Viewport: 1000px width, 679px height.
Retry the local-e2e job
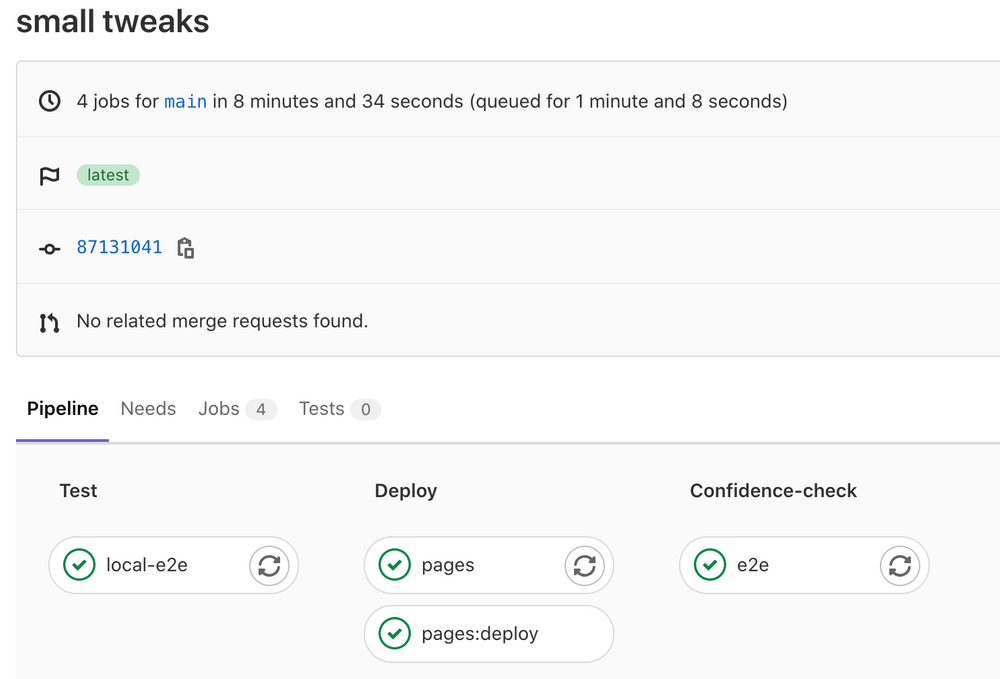[x=268, y=566]
